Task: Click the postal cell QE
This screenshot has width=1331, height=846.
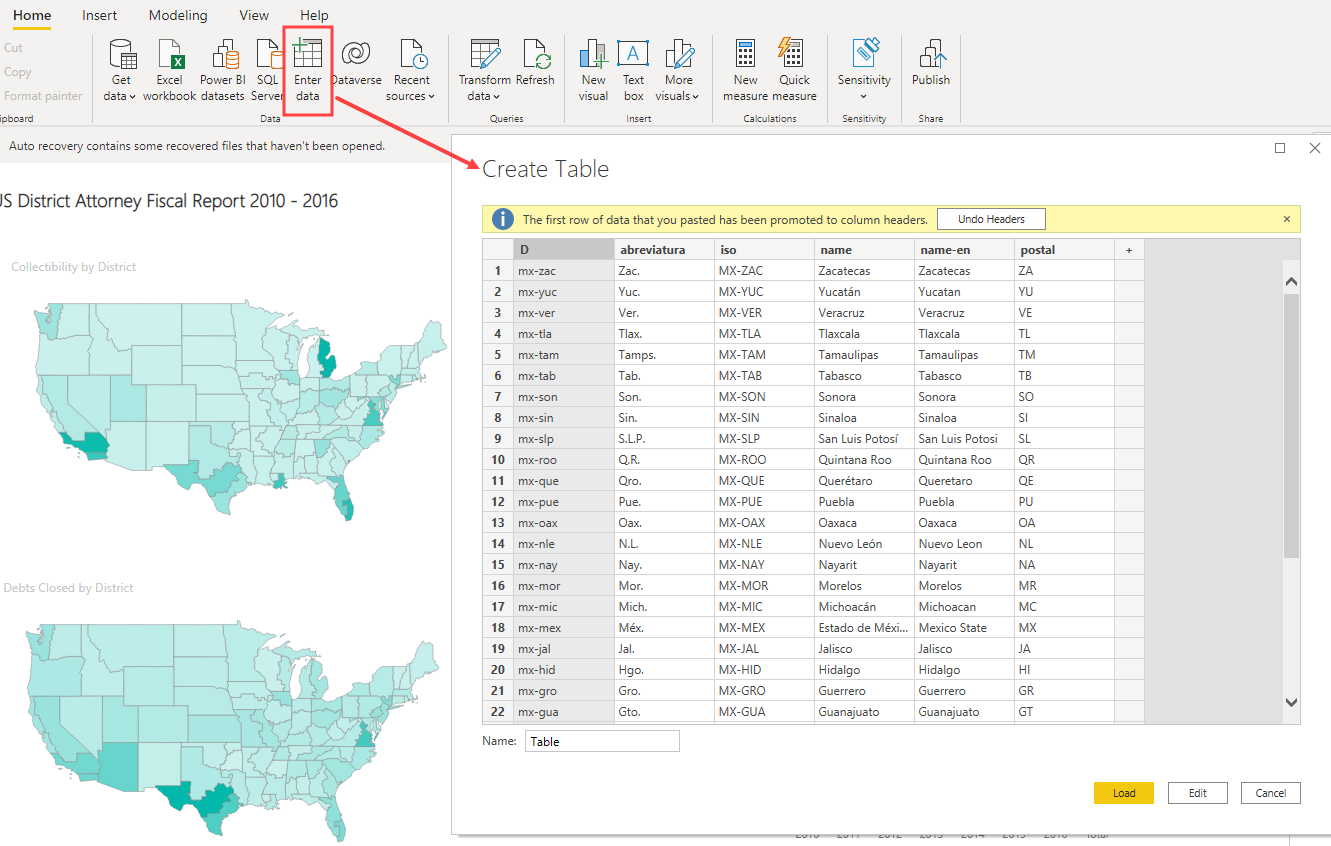Action: tap(1064, 481)
